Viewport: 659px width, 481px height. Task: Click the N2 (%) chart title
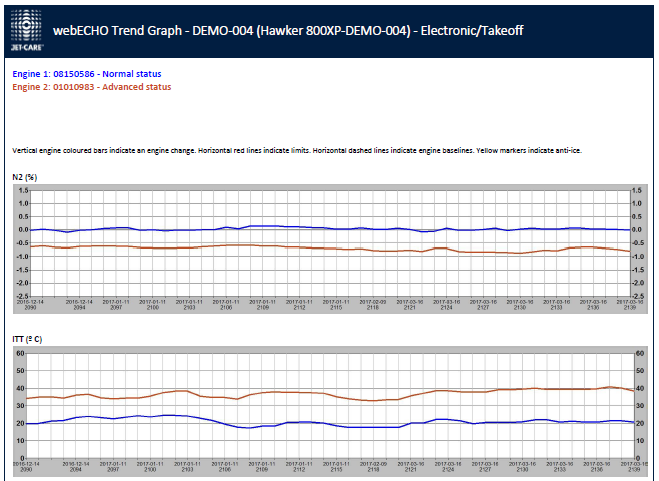tap(25, 177)
